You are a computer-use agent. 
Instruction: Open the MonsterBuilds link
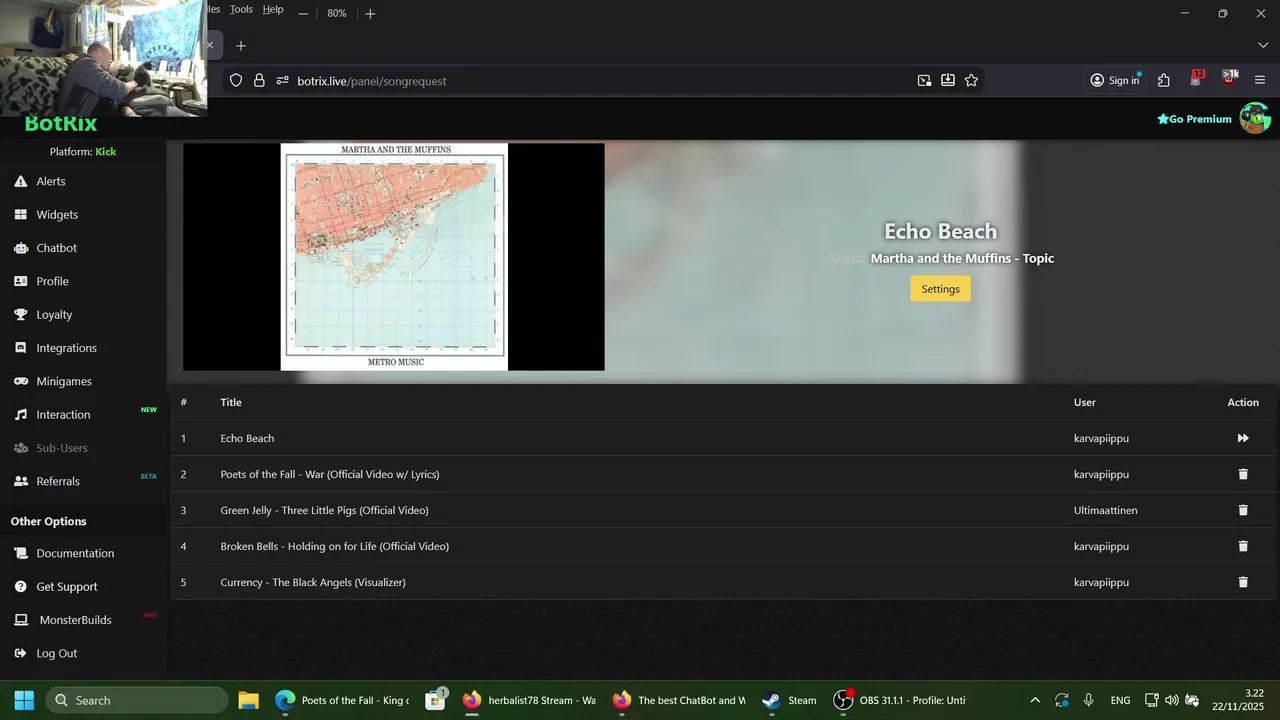pos(75,620)
